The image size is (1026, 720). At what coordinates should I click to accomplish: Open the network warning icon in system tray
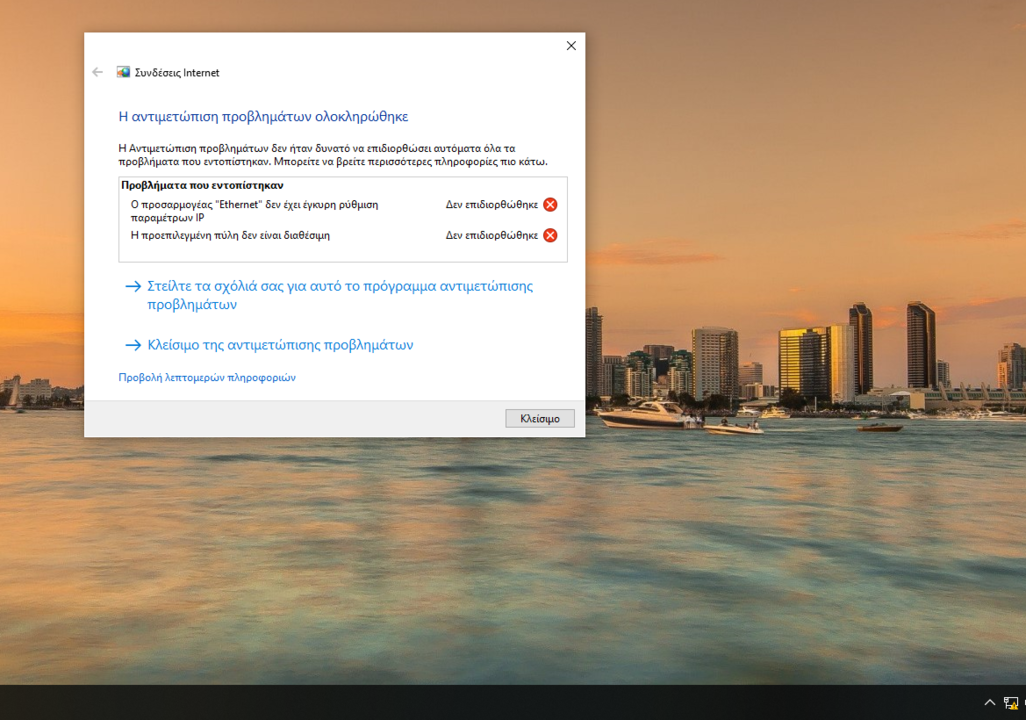click(1010, 703)
